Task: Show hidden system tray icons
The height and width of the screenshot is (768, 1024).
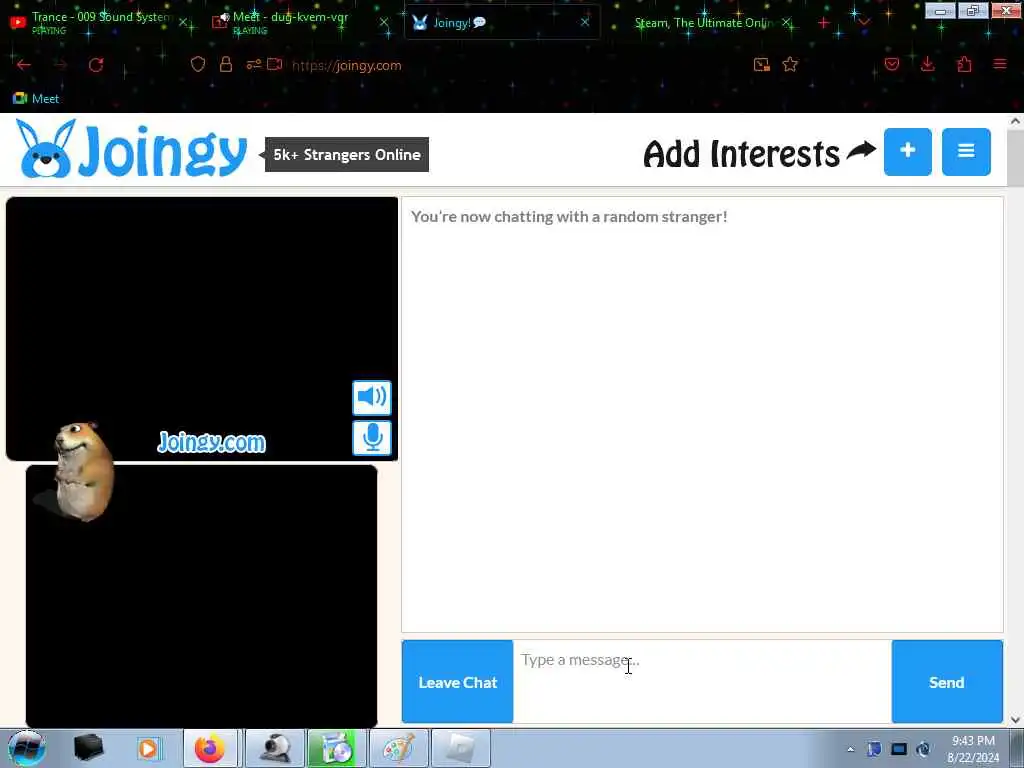Action: tap(850, 749)
